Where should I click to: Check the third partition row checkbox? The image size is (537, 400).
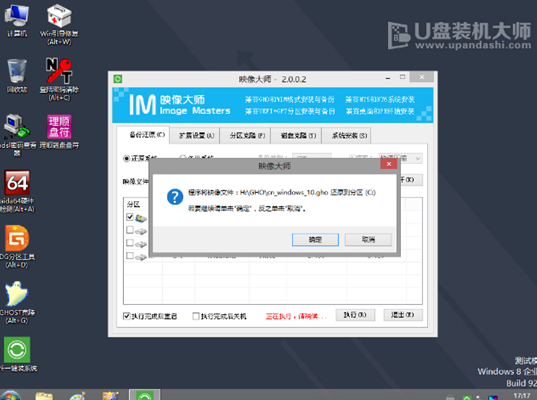129,243
